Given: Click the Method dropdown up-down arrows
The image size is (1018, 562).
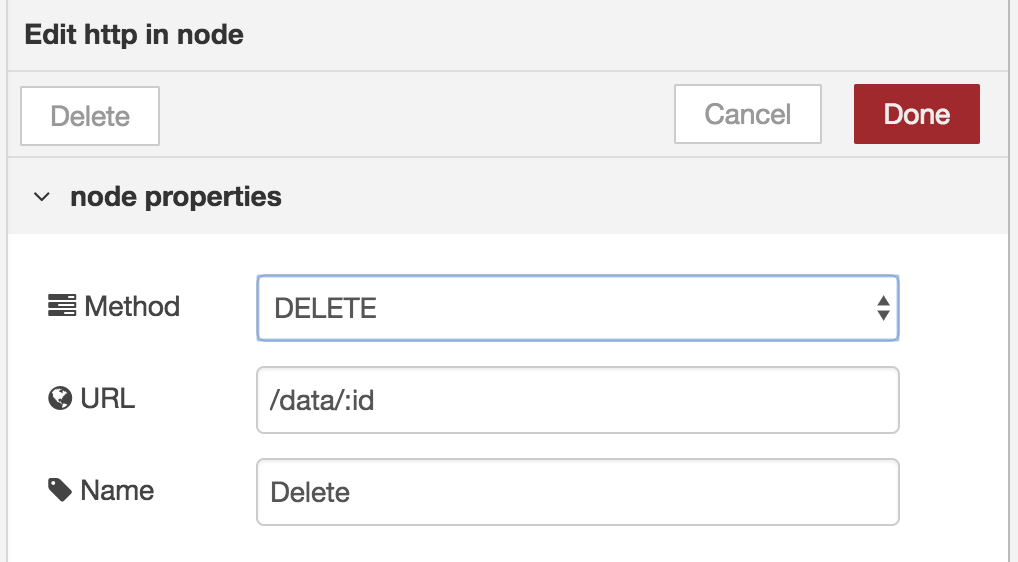Looking at the screenshot, I should [x=883, y=308].
